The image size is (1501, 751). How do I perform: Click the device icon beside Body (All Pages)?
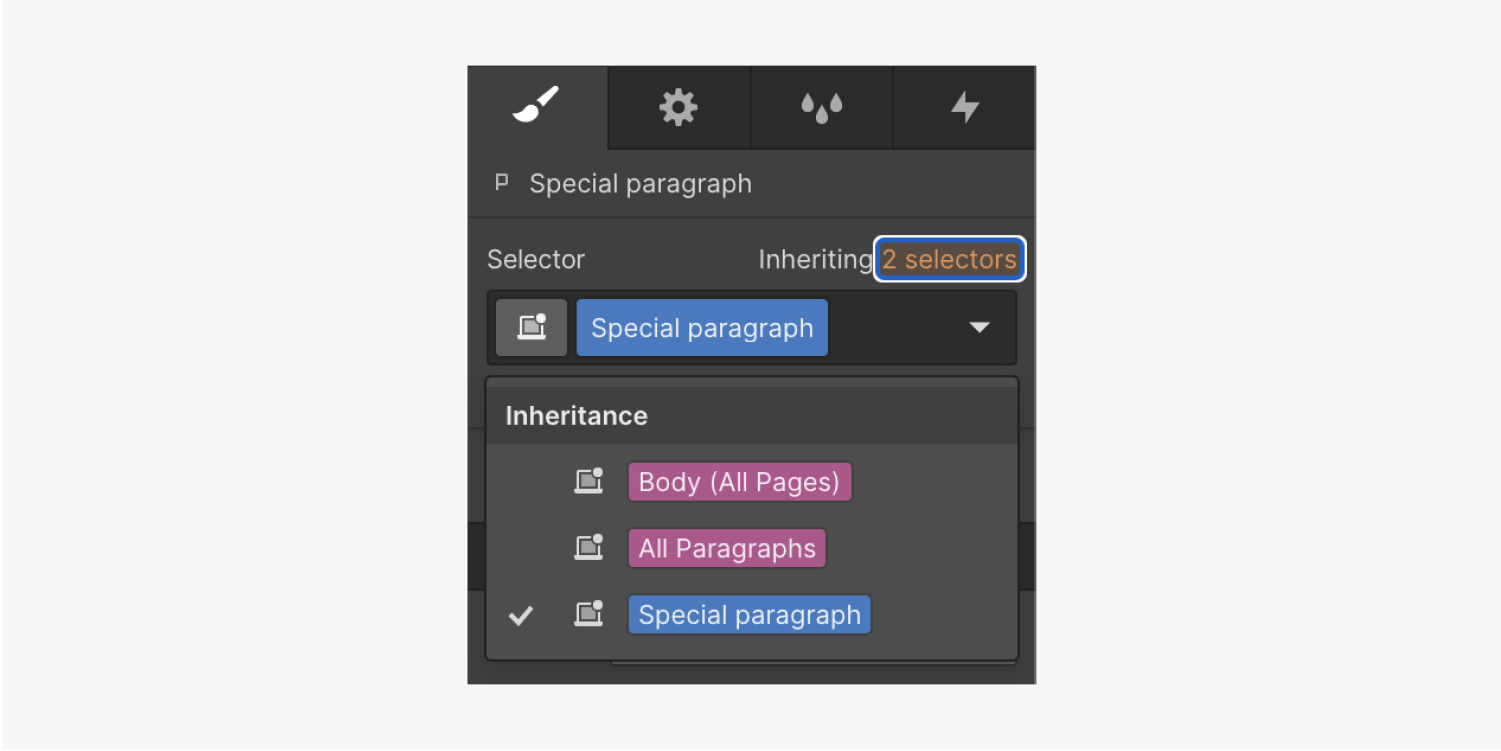[589, 481]
